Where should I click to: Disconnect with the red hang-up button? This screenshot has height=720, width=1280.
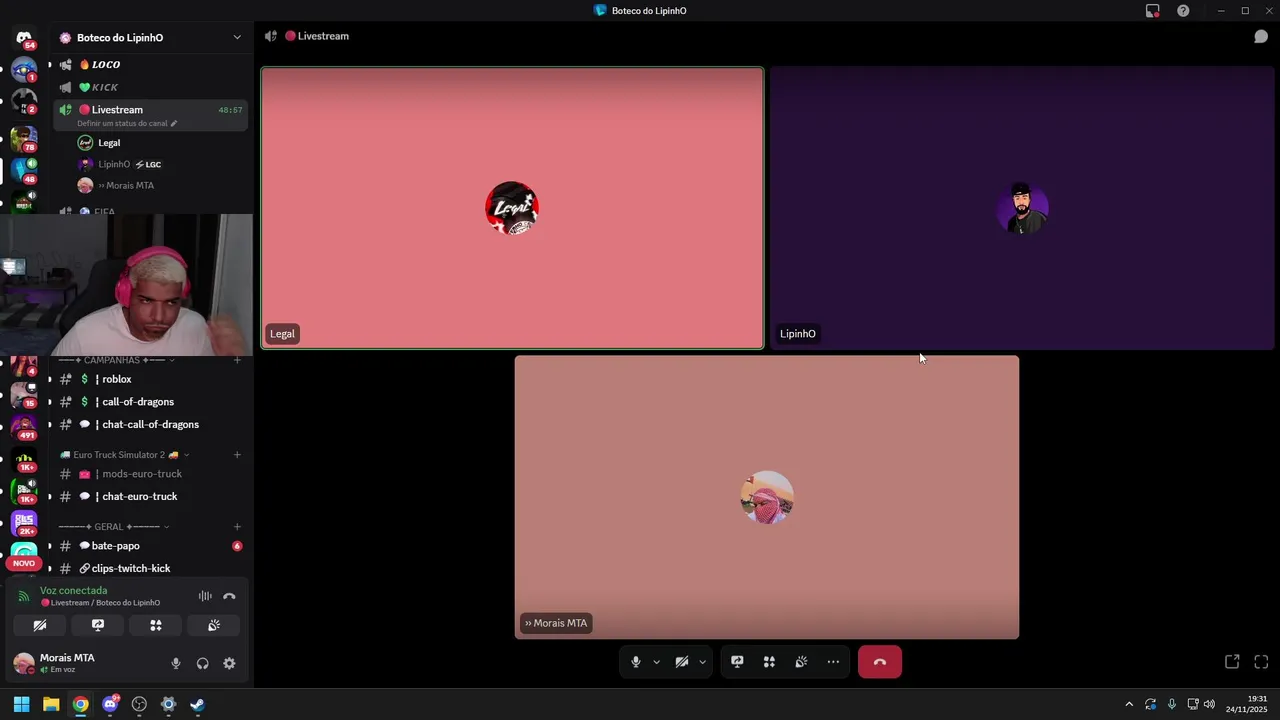pos(880,662)
